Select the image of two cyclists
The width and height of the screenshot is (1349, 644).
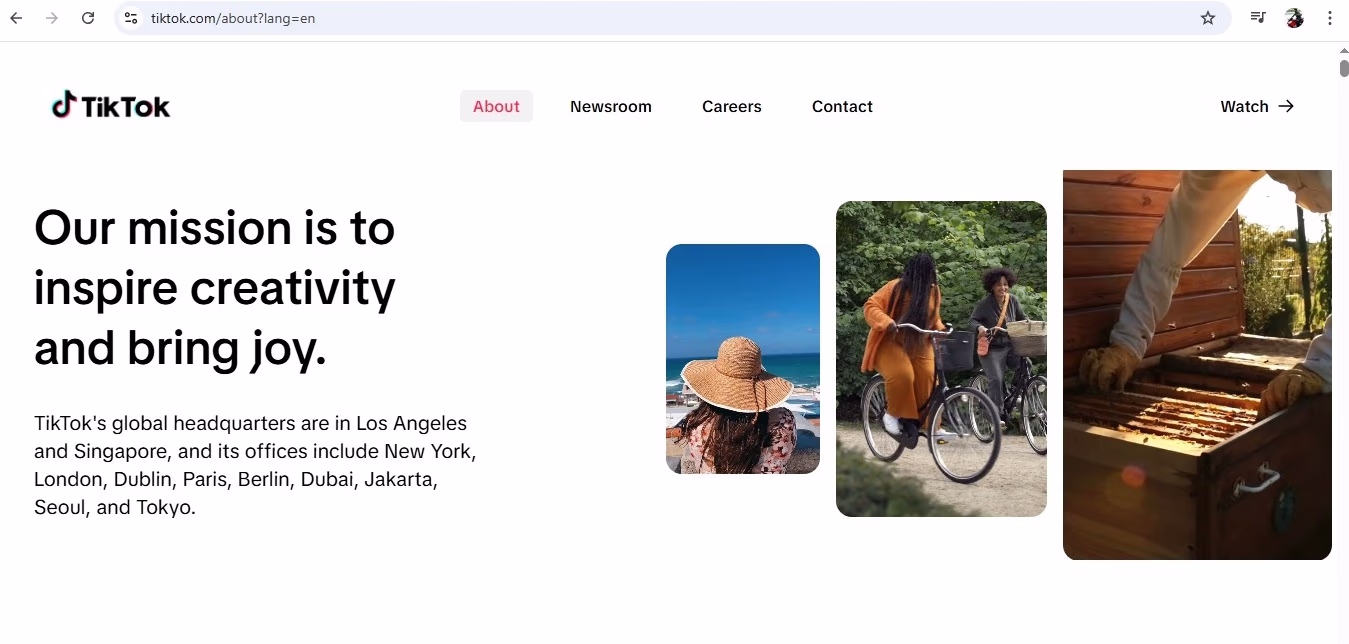[941, 359]
